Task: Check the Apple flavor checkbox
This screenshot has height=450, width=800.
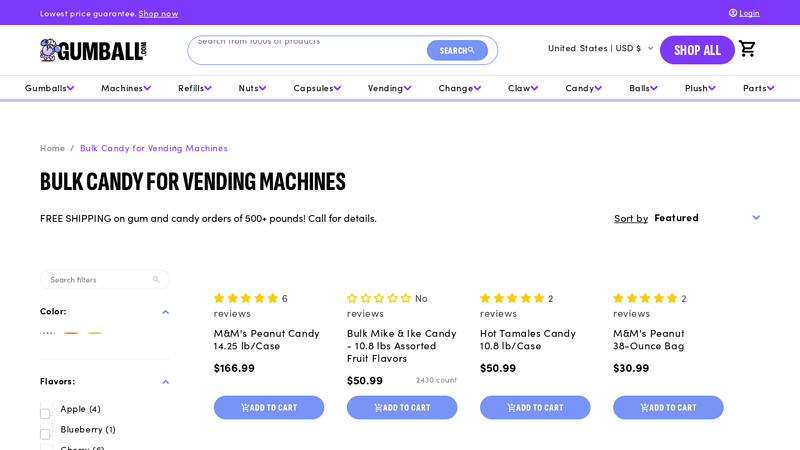Action: (45, 411)
